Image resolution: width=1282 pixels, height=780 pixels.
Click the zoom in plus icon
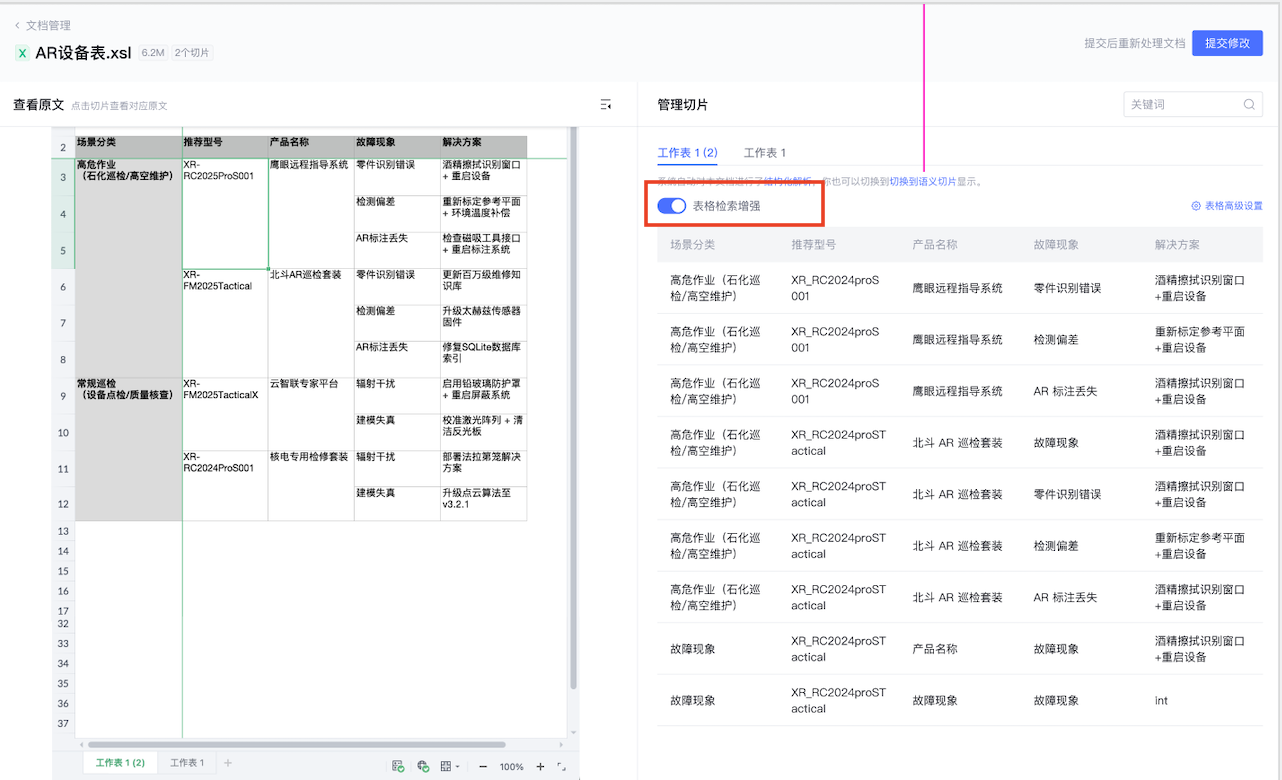click(x=540, y=766)
